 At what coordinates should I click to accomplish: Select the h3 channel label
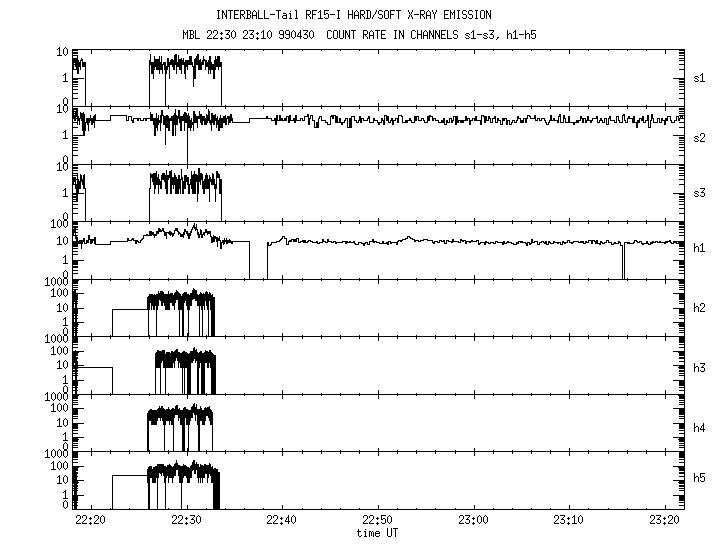click(x=701, y=365)
